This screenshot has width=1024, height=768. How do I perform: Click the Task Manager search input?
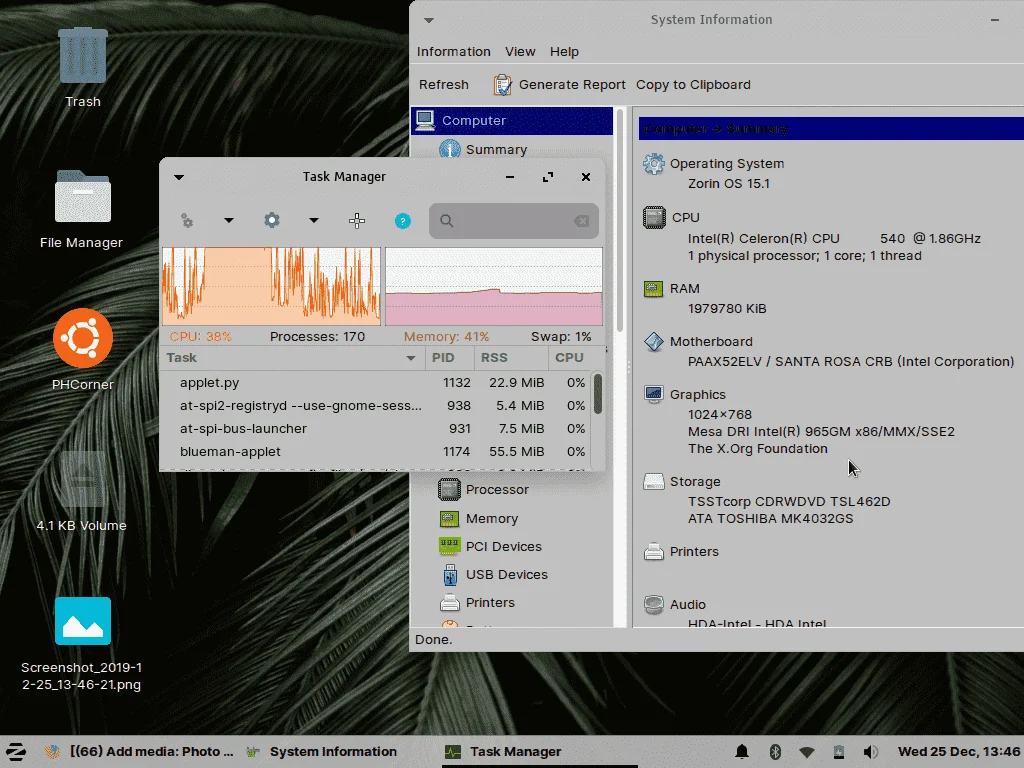coord(513,221)
